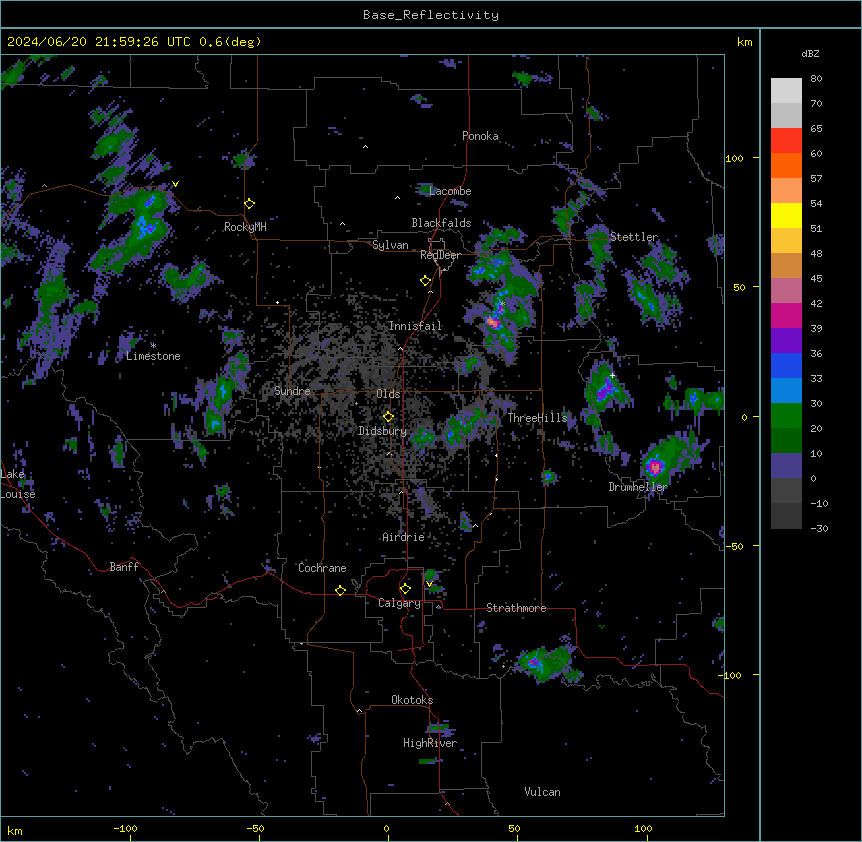
Task: Click the HighRiver city label
Action: (x=430, y=743)
